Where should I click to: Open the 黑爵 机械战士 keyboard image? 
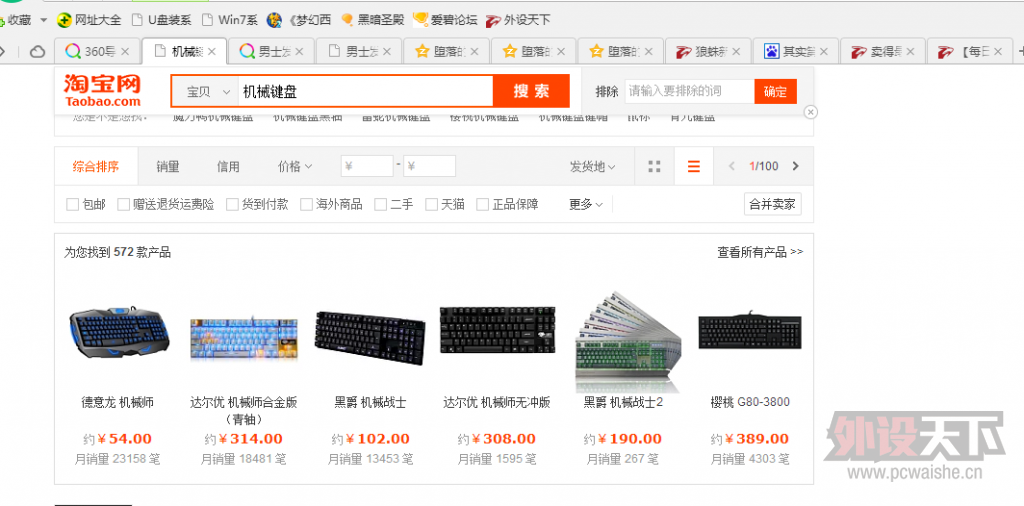(x=370, y=337)
